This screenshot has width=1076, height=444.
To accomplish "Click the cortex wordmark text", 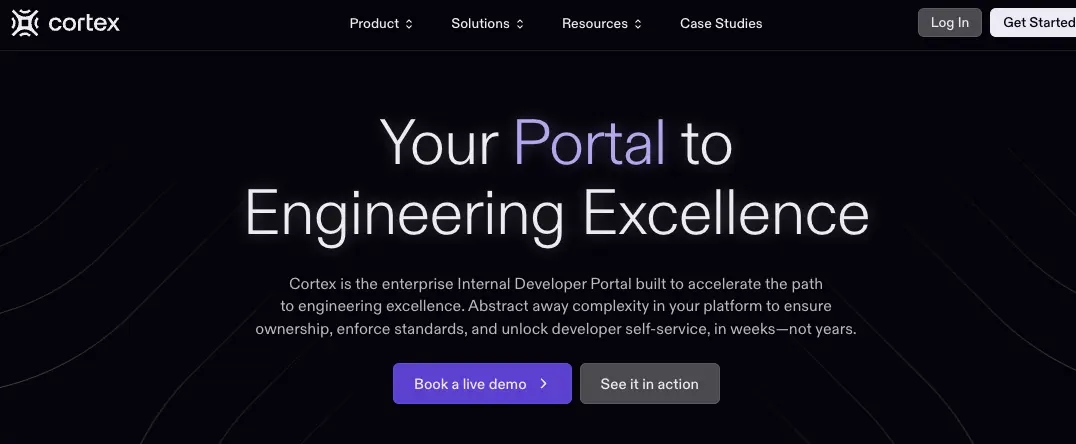I will click(84, 23).
